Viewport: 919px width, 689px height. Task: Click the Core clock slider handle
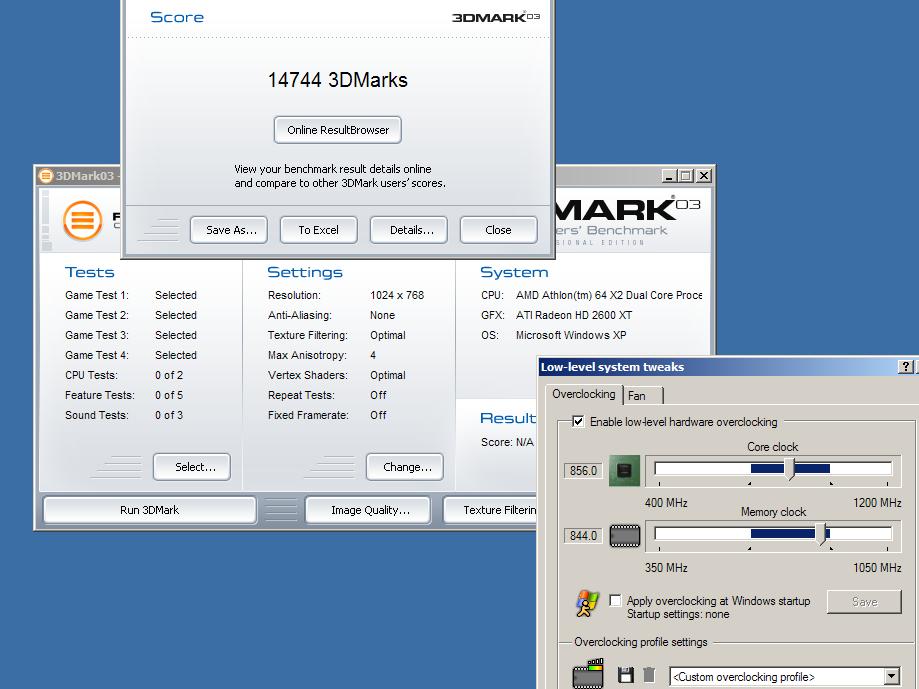coord(789,469)
